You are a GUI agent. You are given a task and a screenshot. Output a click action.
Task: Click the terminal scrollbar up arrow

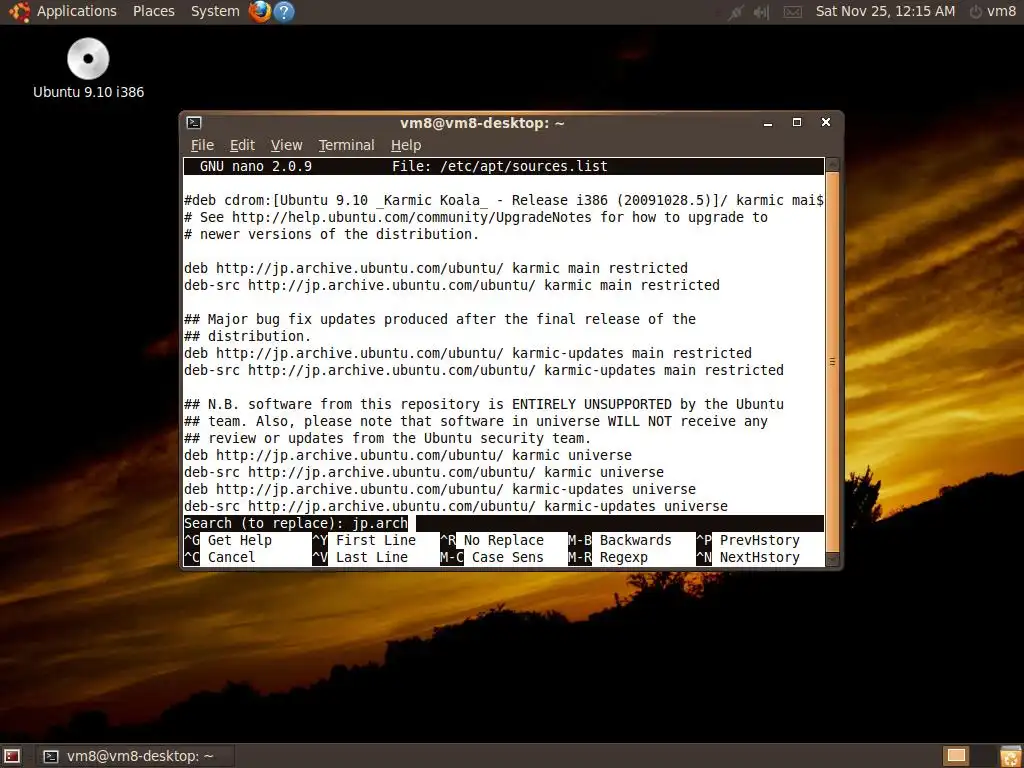coord(832,165)
